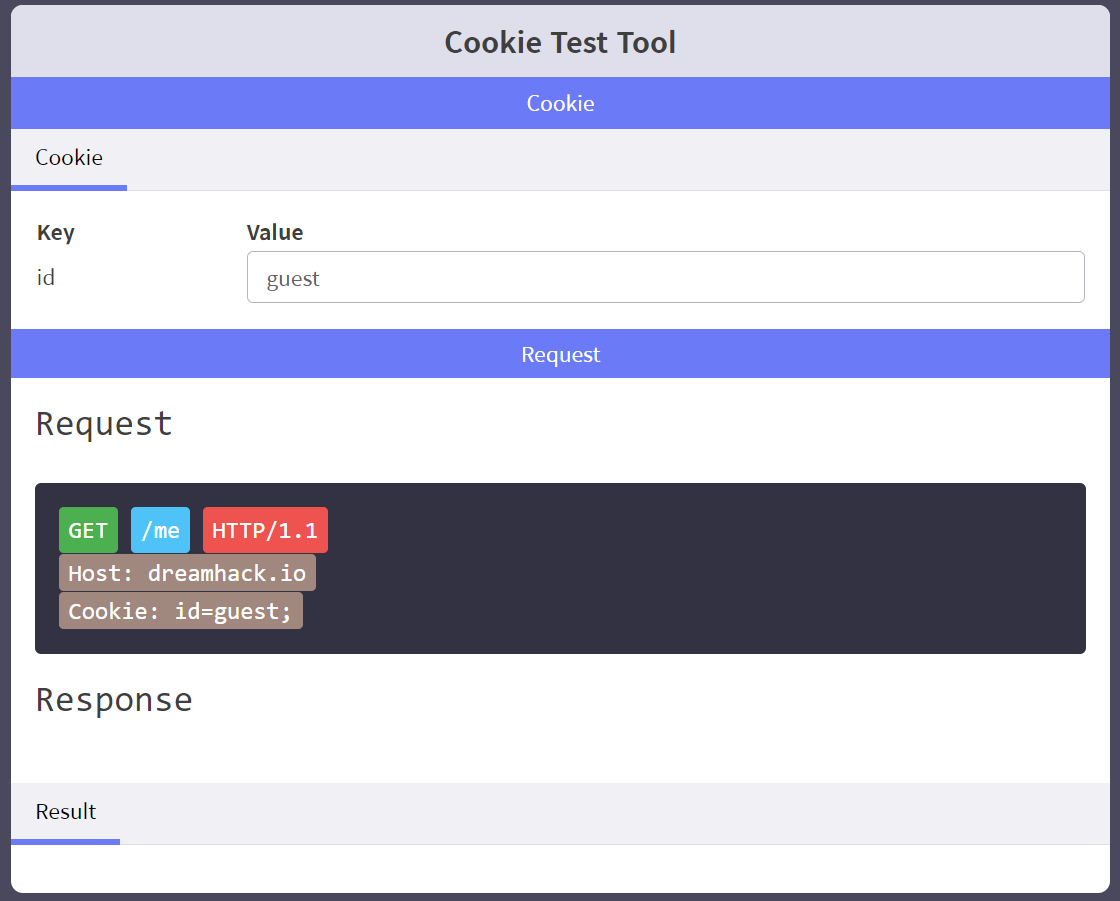Screen dimensions: 1120x901
Task: Click the Value column label
Action: point(275,233)
